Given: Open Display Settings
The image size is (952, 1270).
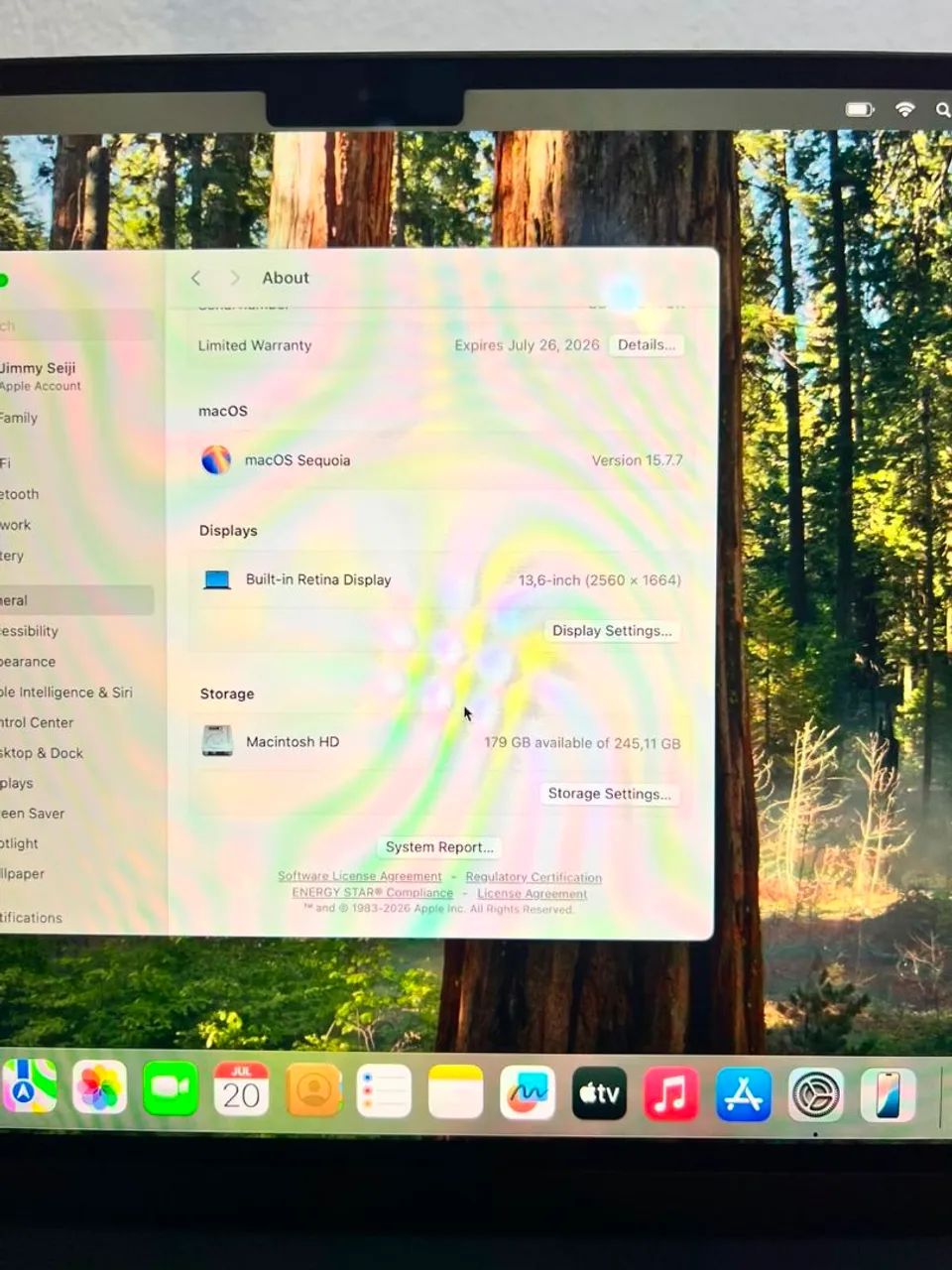Looking at the screenshot, I should click(x=612, y=630).
